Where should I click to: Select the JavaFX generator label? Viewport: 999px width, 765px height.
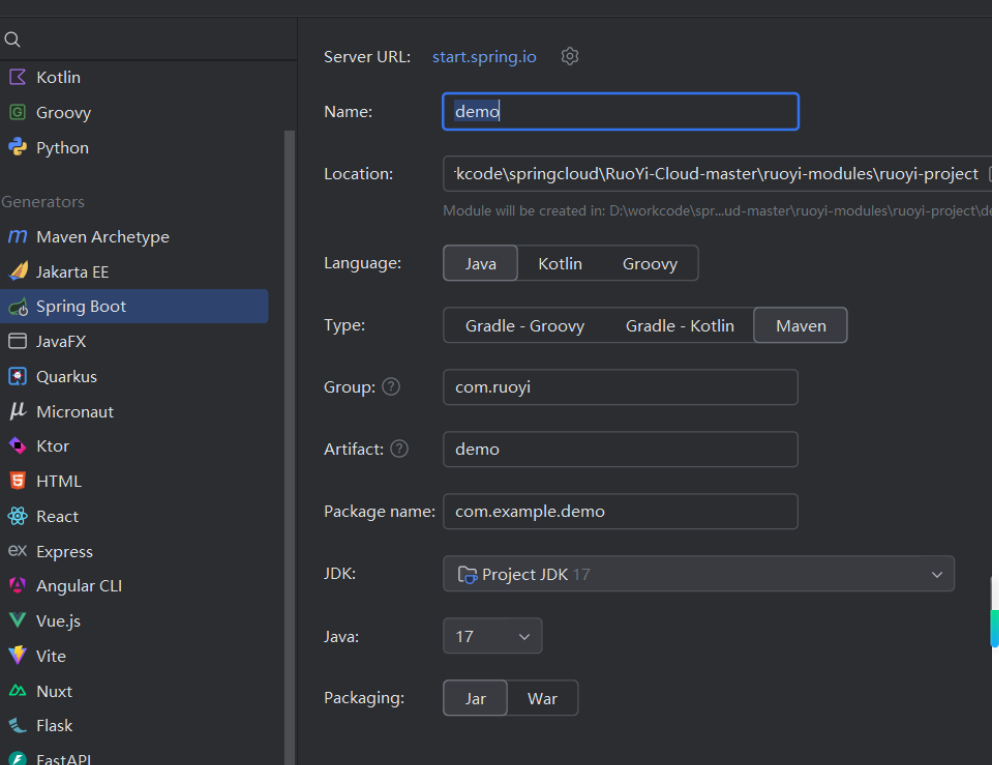pyautogui.click(x=61, y=341)
